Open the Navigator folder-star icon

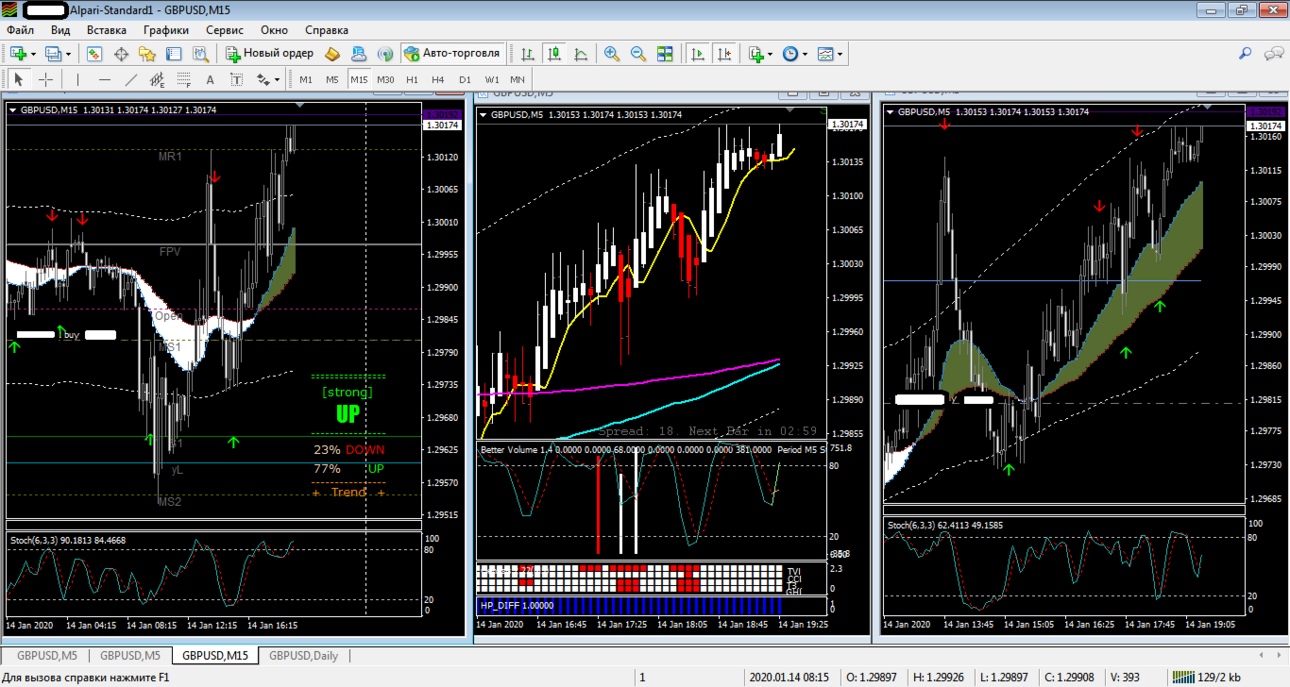pos(147,54)
